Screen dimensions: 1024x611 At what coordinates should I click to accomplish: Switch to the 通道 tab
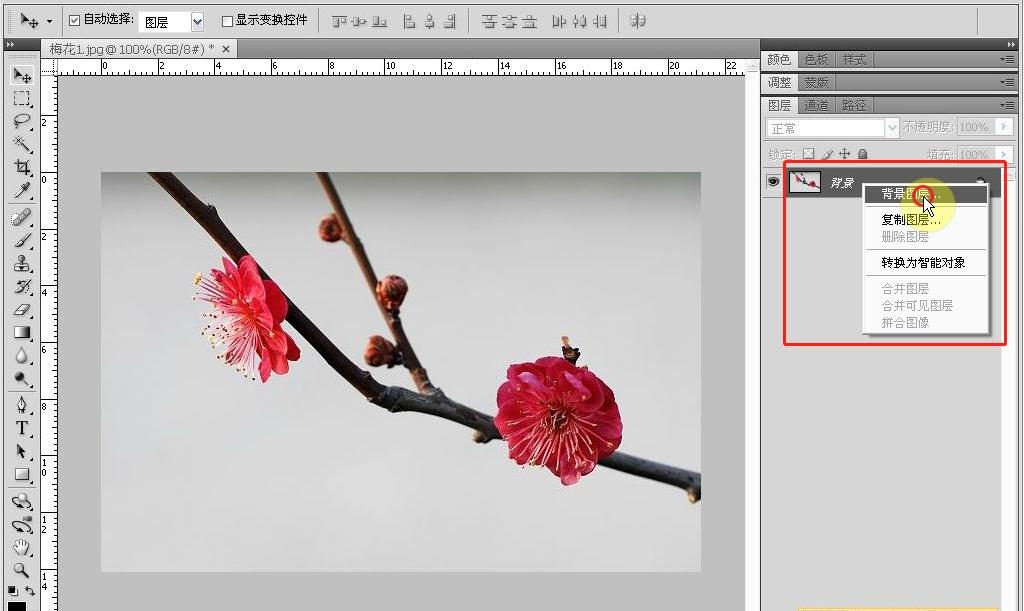pos(816,105)
